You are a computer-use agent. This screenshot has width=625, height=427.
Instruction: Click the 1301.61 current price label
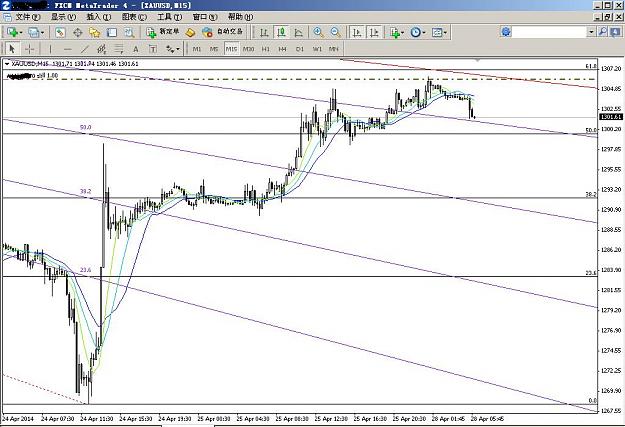pos(611,117)
